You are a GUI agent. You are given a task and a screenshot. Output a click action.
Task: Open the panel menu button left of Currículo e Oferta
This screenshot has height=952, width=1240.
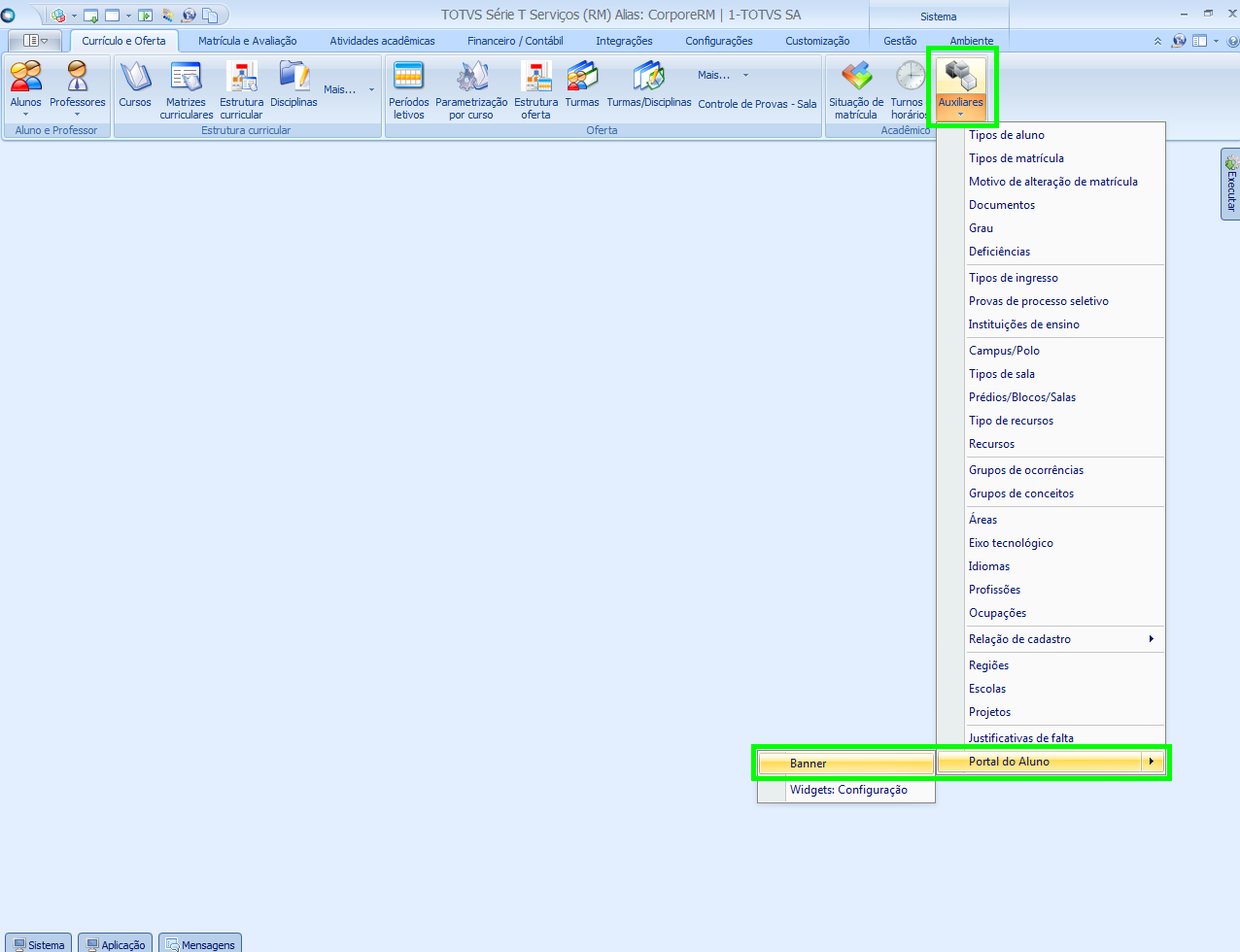[x=35, y=41]
